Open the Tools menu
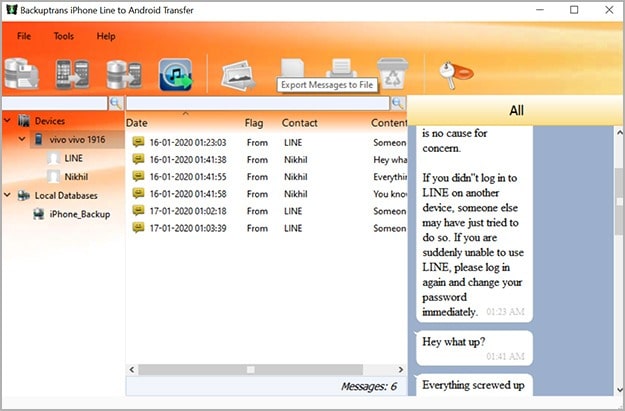This screenshot has height=411, width=625. tap(64, 36)
